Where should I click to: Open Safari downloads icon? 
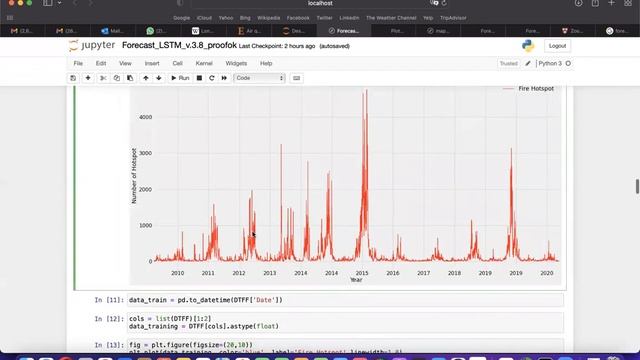pyautogui.click(x=578, y=3)
